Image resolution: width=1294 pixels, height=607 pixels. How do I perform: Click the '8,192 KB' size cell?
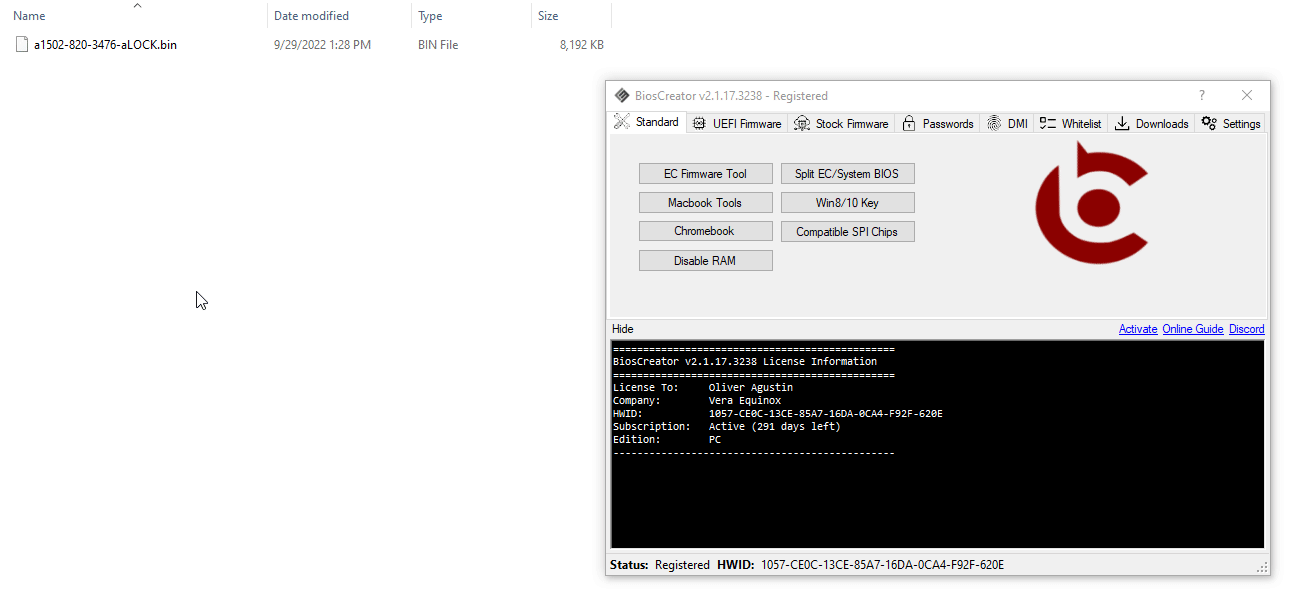click(x=582, y=45)
